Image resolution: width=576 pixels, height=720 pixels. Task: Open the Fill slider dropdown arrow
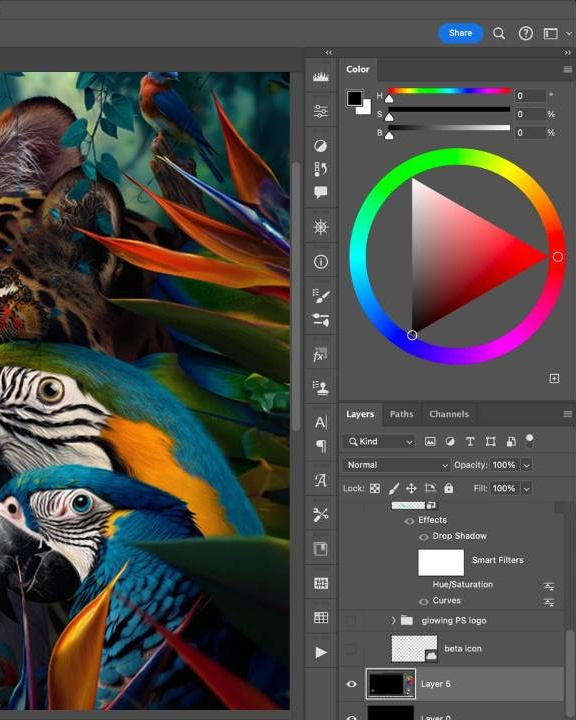(527, 489)
